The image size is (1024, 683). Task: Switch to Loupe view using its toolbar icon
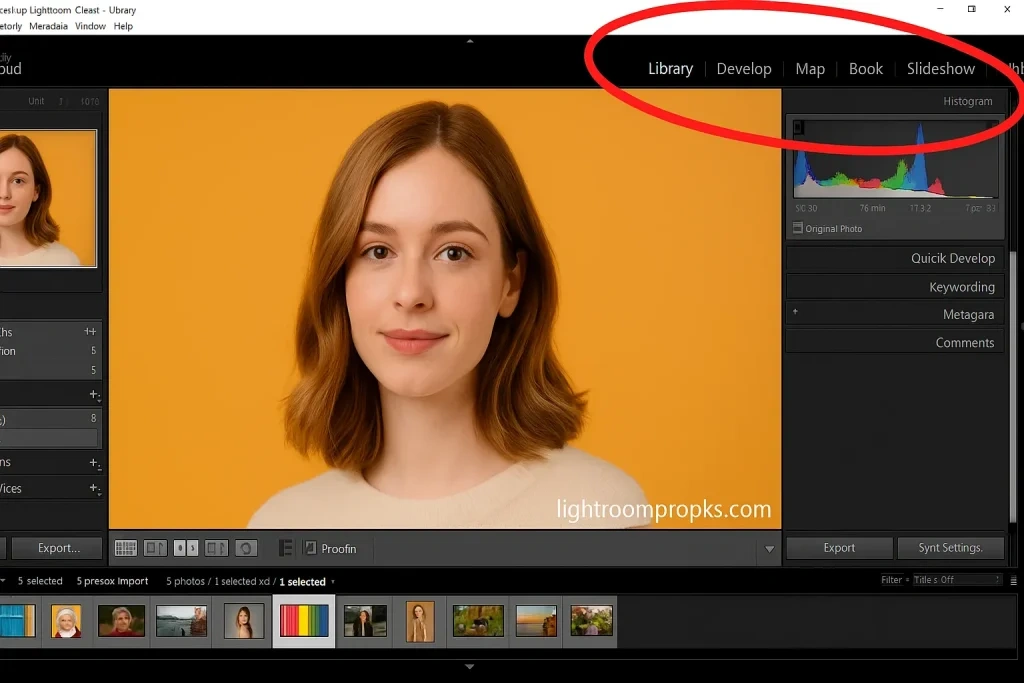[155, 548]
